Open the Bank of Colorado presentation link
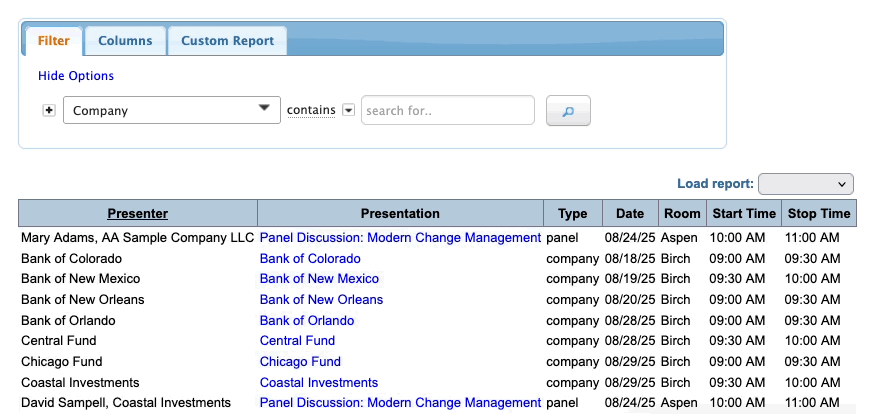 click(x=310, y=258)
